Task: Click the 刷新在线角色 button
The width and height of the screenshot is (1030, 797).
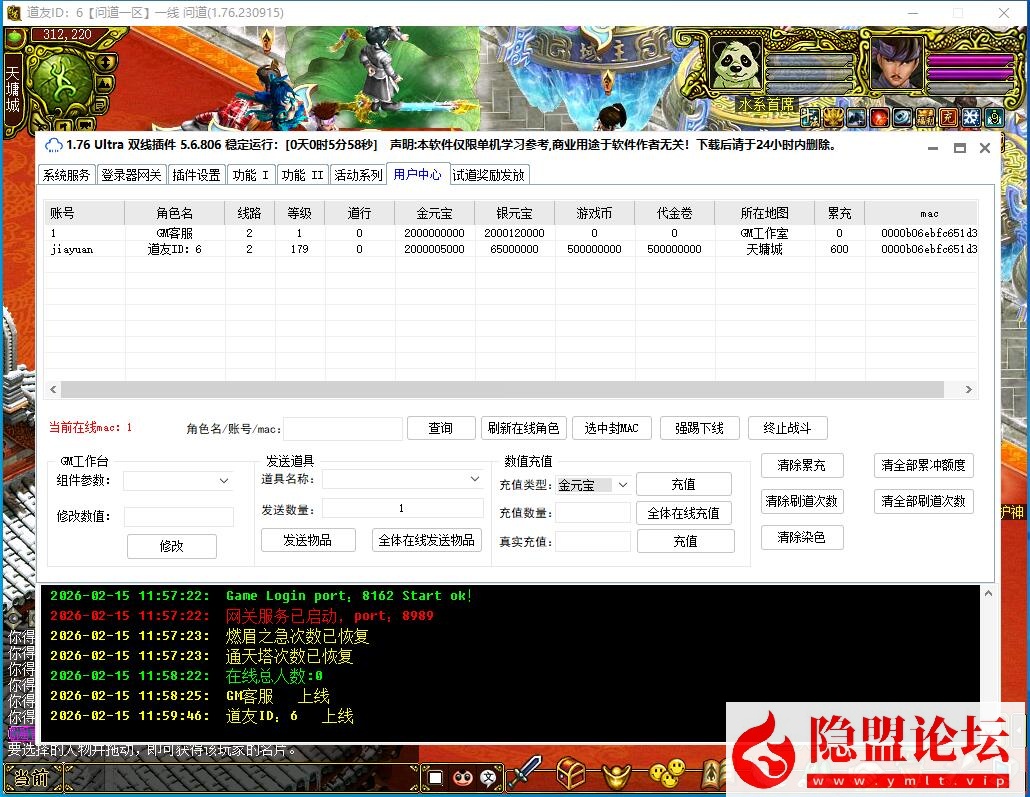Action: click(523, 428)
